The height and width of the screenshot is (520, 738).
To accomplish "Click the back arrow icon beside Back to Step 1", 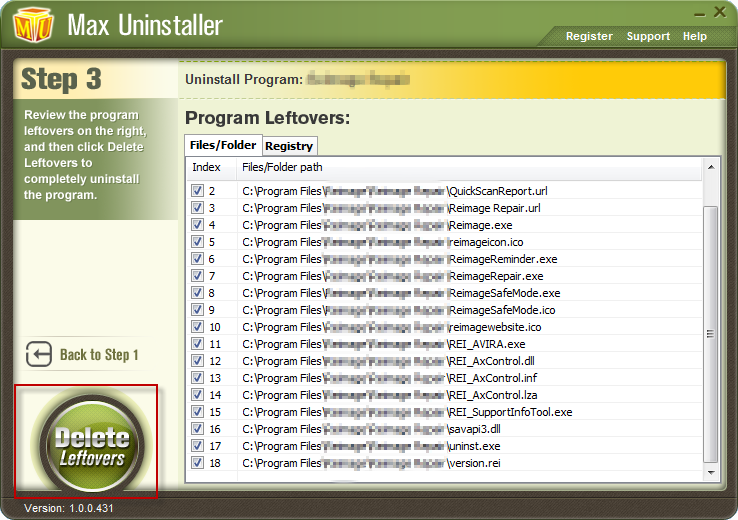I will click(39, 354).
